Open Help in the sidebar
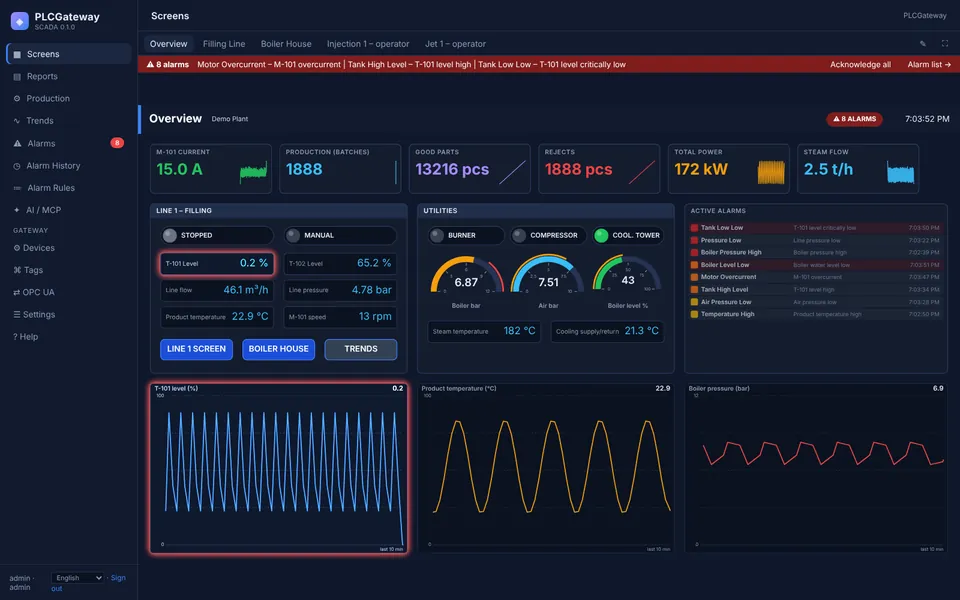Screen dimensions: 960x600 [x=69, y=337]
